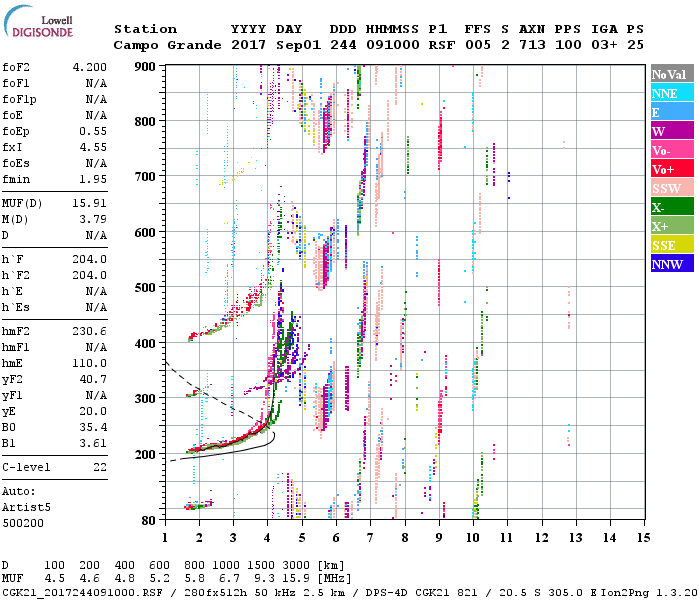Select the X- dark green legend swatch
This screenshot has height=600, width=700.
[672, 207]
